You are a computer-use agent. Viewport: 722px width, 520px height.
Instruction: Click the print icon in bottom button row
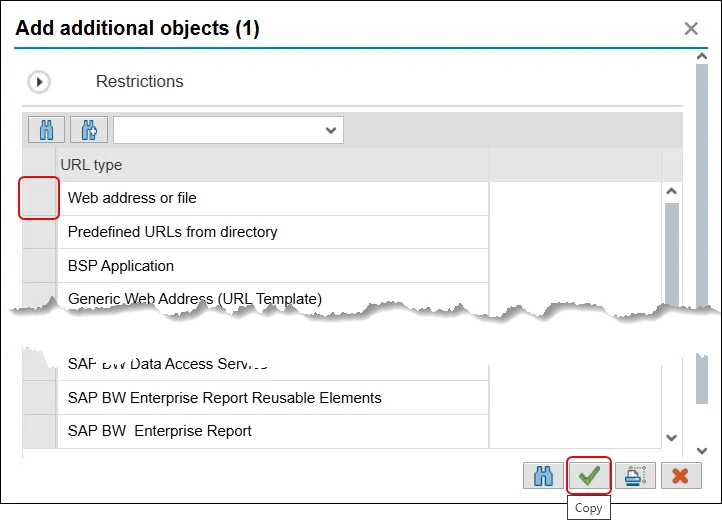[635, 476]
